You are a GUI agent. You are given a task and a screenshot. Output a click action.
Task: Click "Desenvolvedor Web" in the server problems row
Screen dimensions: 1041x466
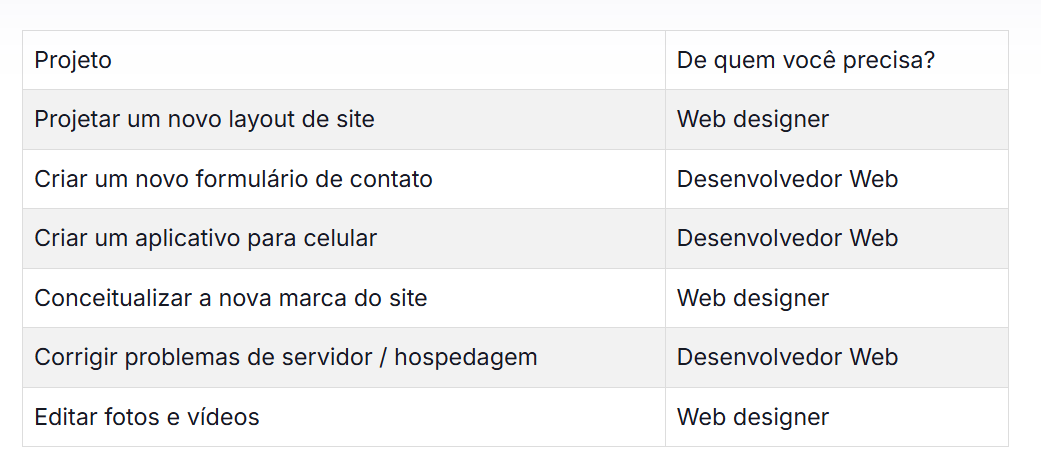pyautogui.click(x=787, y=358)
